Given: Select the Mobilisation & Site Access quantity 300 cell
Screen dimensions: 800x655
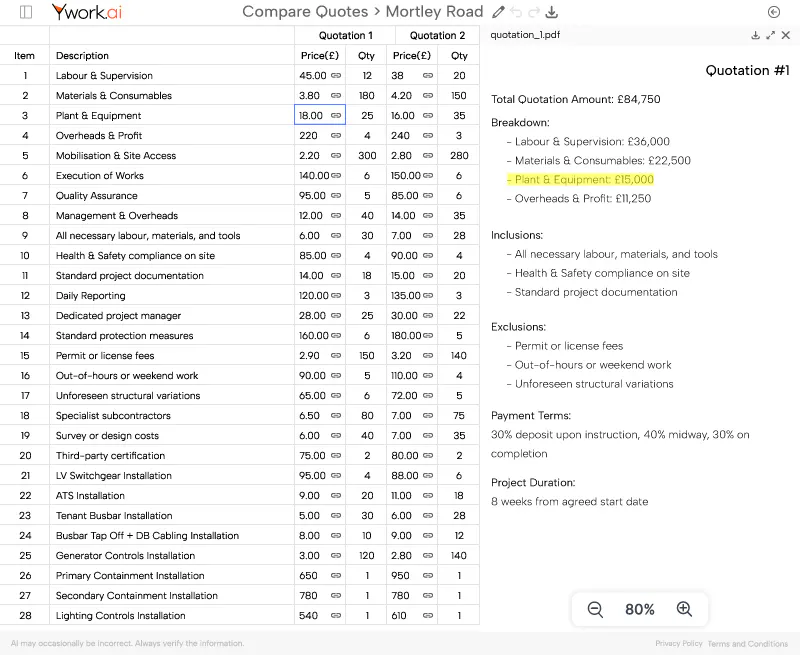Looking at the screenshot, I should (367, 156).
